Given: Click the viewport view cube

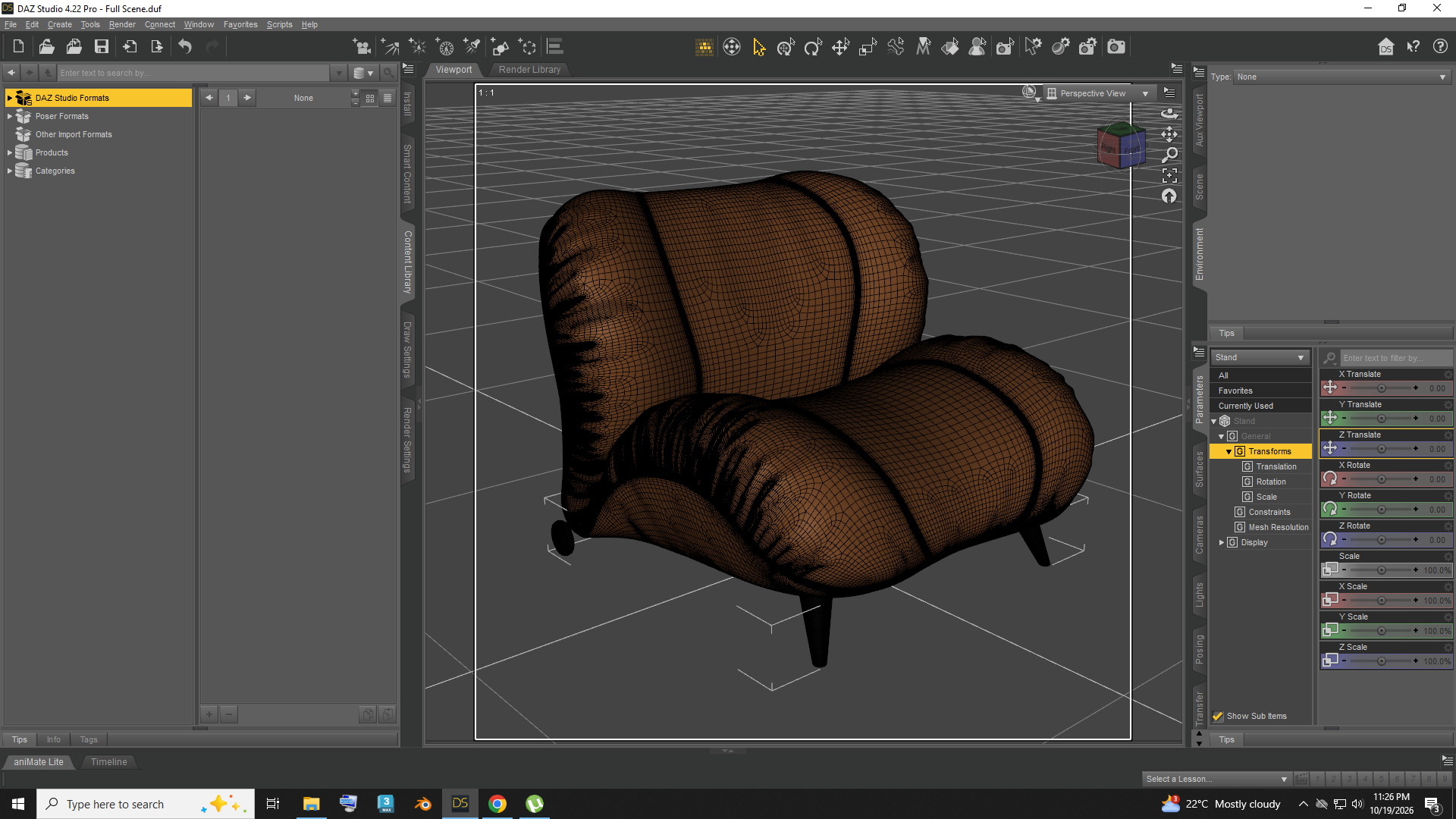Looking at the screenshot, I should pyautogui.click(x=1121, y=145).
